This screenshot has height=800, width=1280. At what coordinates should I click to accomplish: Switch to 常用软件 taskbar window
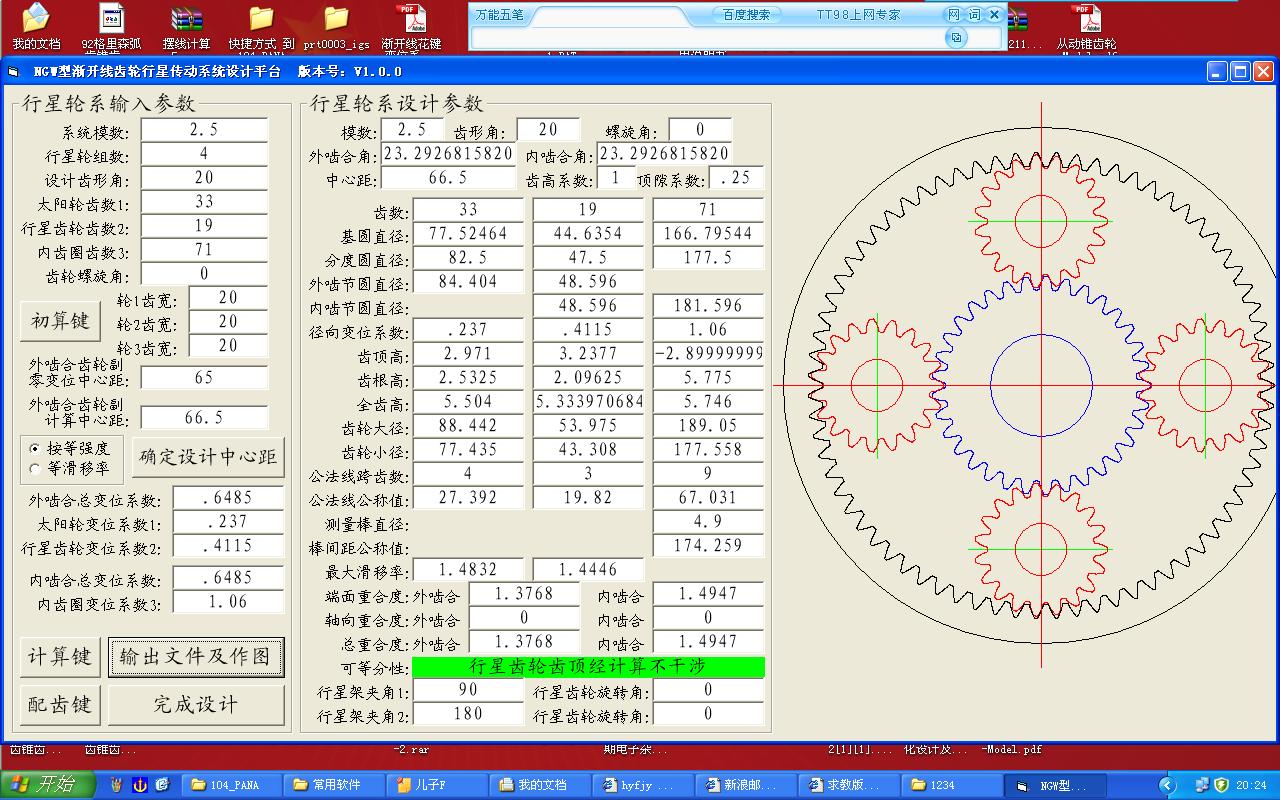(x=335, y=785)
